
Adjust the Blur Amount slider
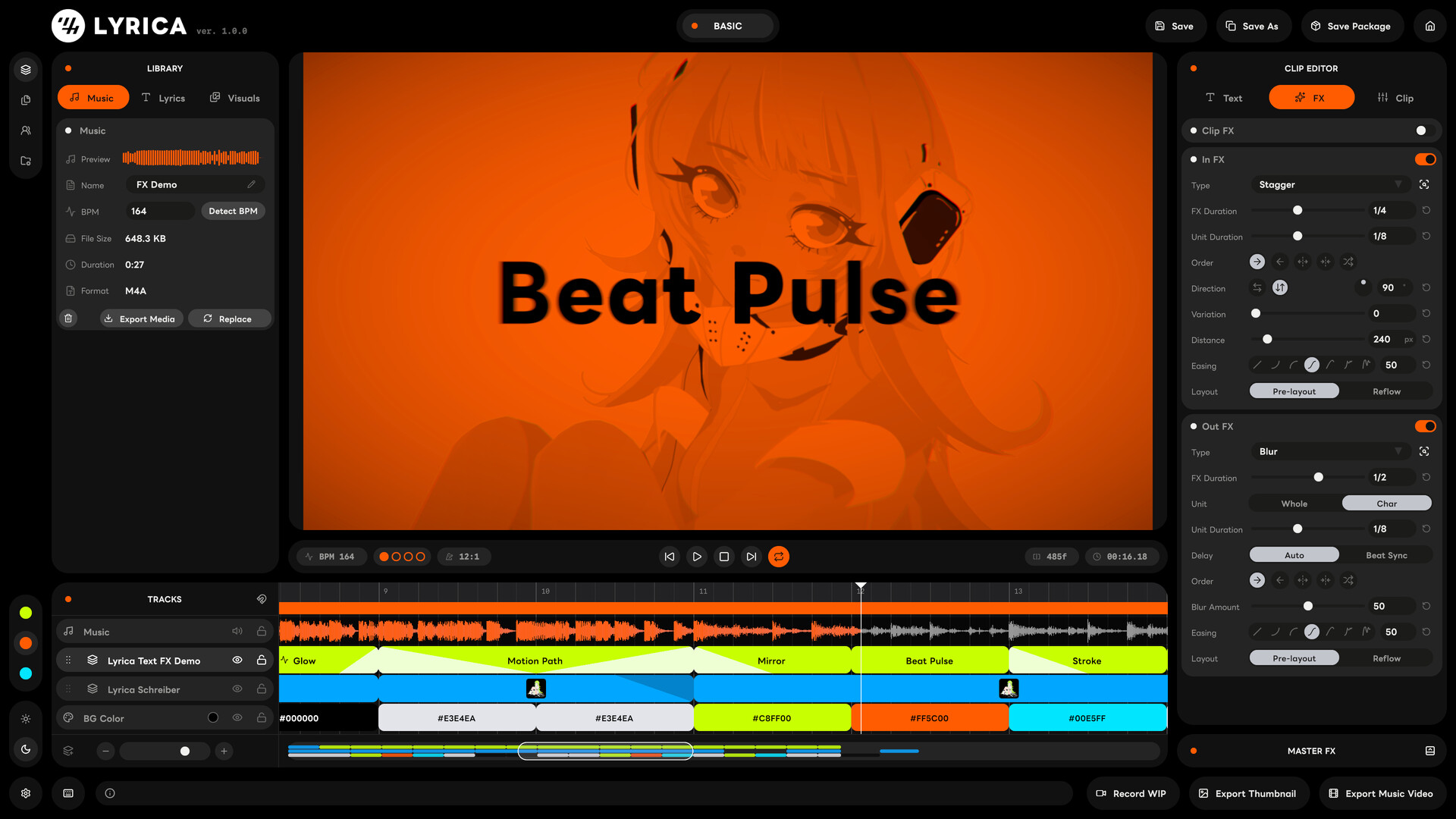1307,606
